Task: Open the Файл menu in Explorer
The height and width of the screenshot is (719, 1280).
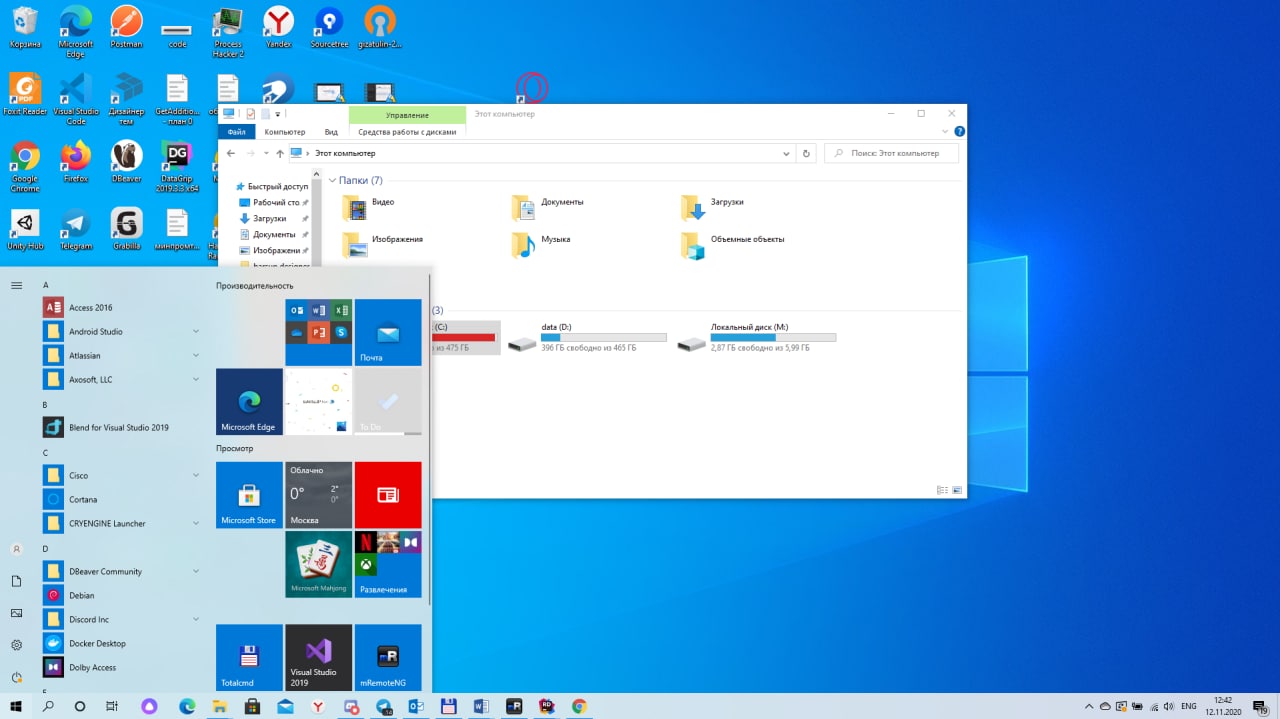Action: pyautogui.click(x=236, y=132)
